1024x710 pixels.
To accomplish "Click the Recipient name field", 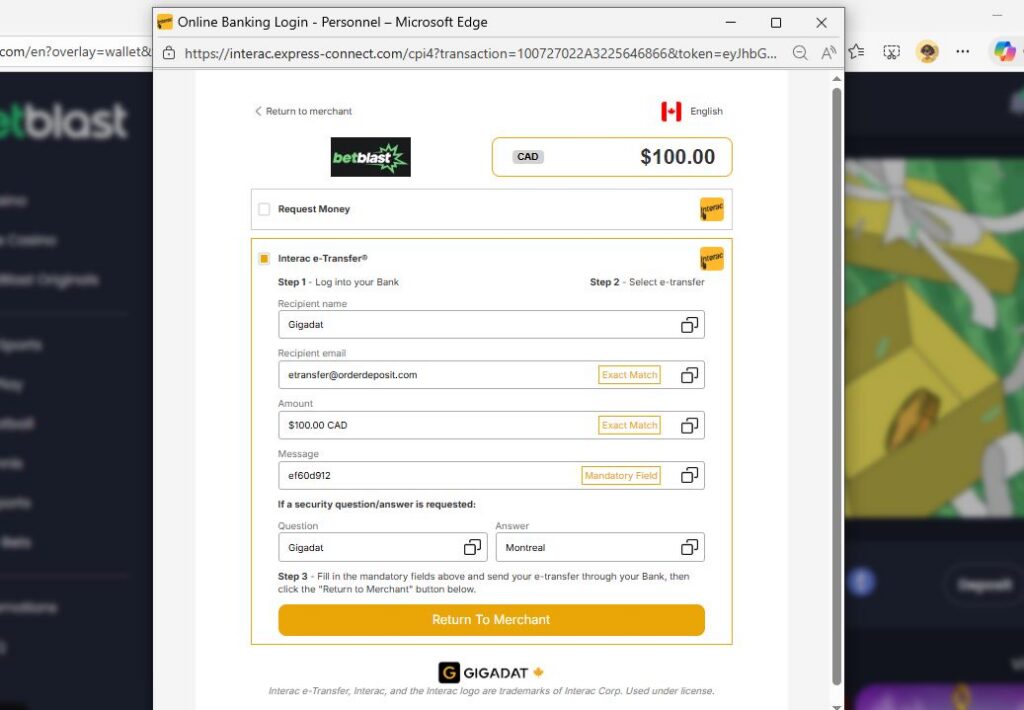I will 491,325.
